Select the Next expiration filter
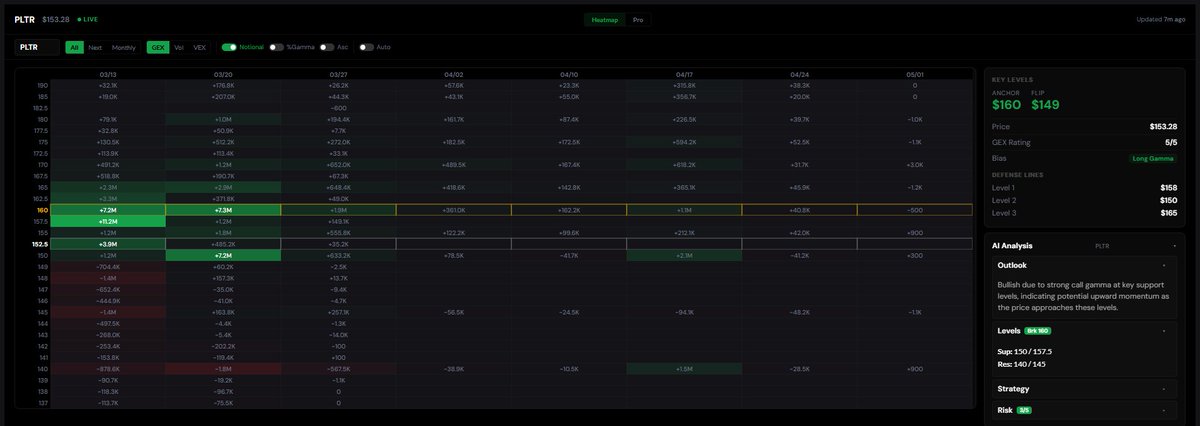This screenshot has width=1200, height=426. 95,46
